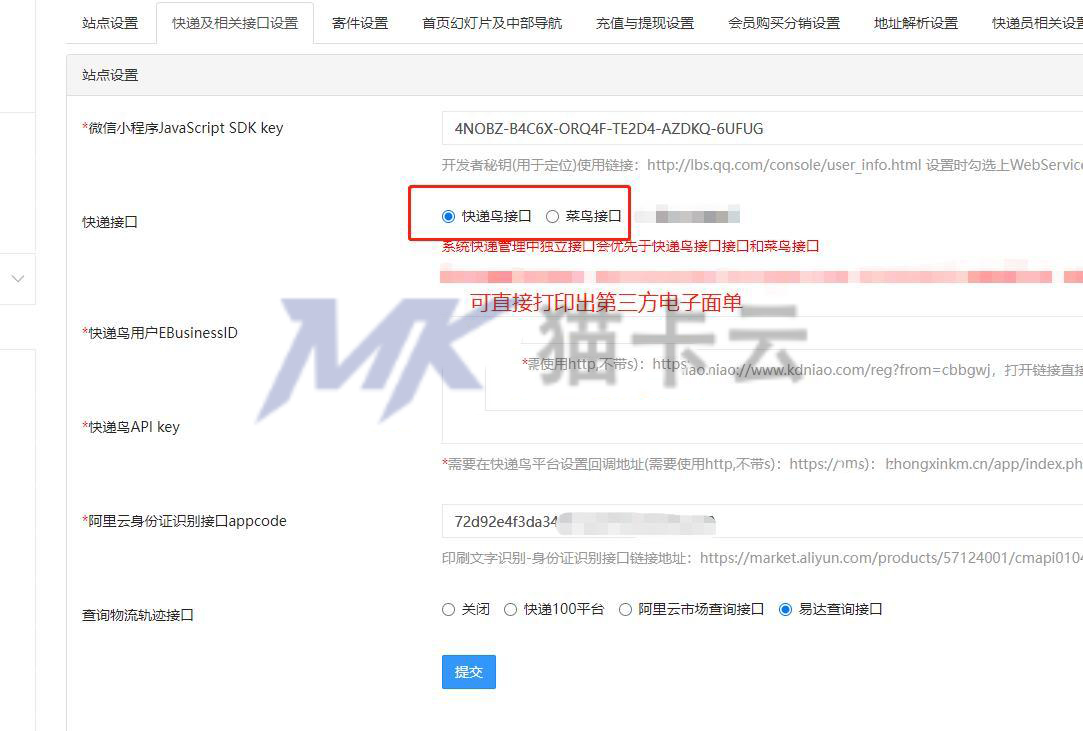Click the 快递鸟API key input field

(763, 427)
